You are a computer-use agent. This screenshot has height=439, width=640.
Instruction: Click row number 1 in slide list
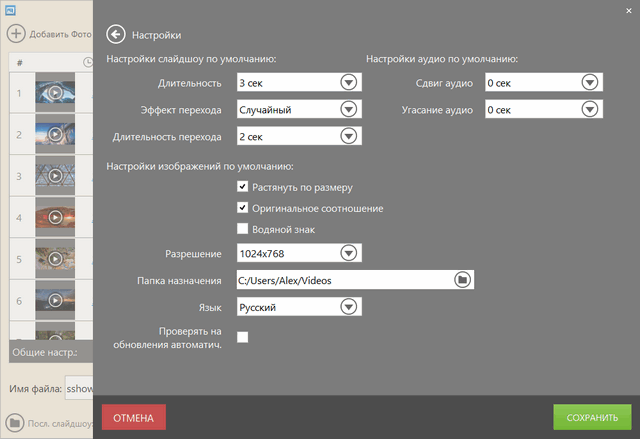[19, 93]
